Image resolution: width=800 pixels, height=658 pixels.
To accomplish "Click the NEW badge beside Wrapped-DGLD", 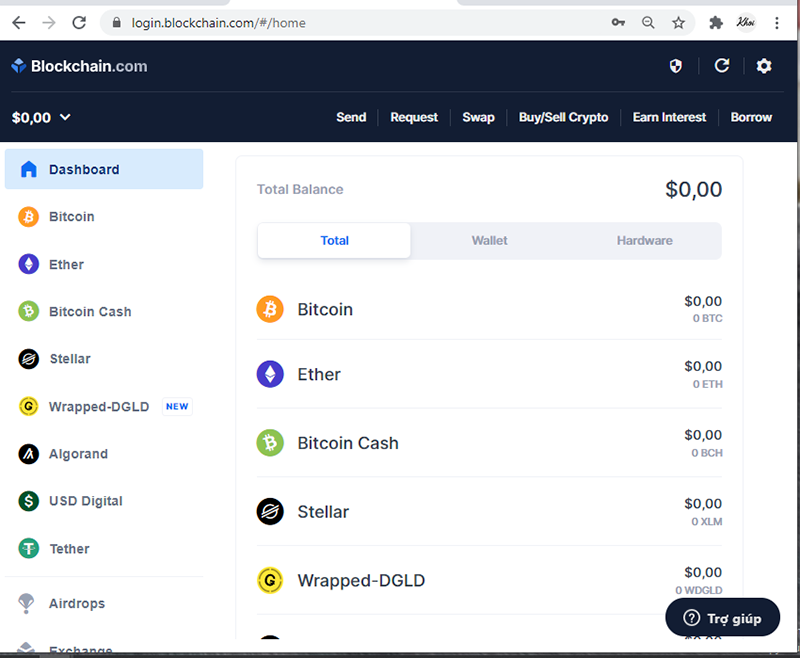I will click(x=177, y=407).
